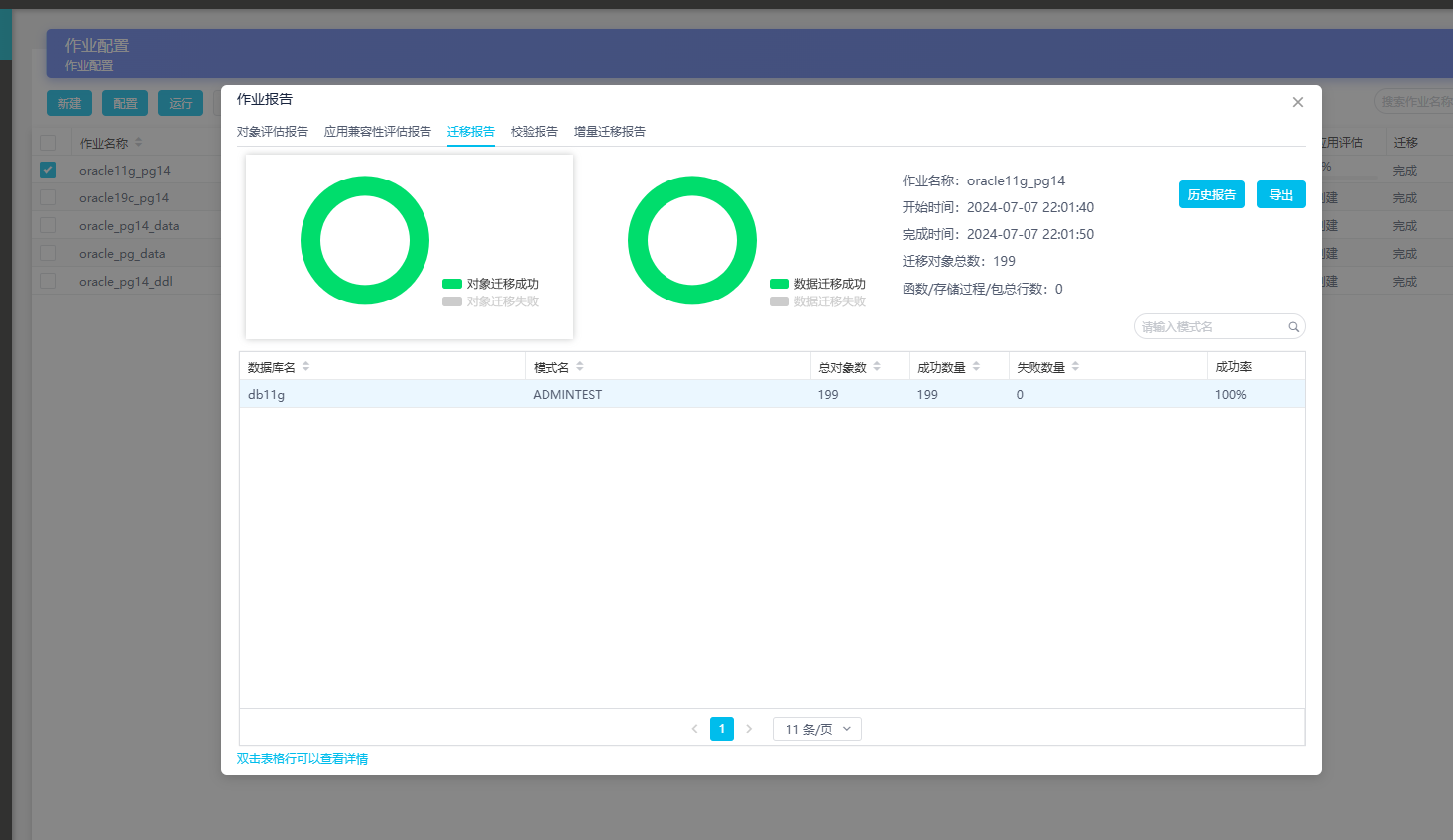This screenshot has width=1453, height=840.
Task: Open the 应用兼容性评估报告 tab
Action: coord(378,132)
